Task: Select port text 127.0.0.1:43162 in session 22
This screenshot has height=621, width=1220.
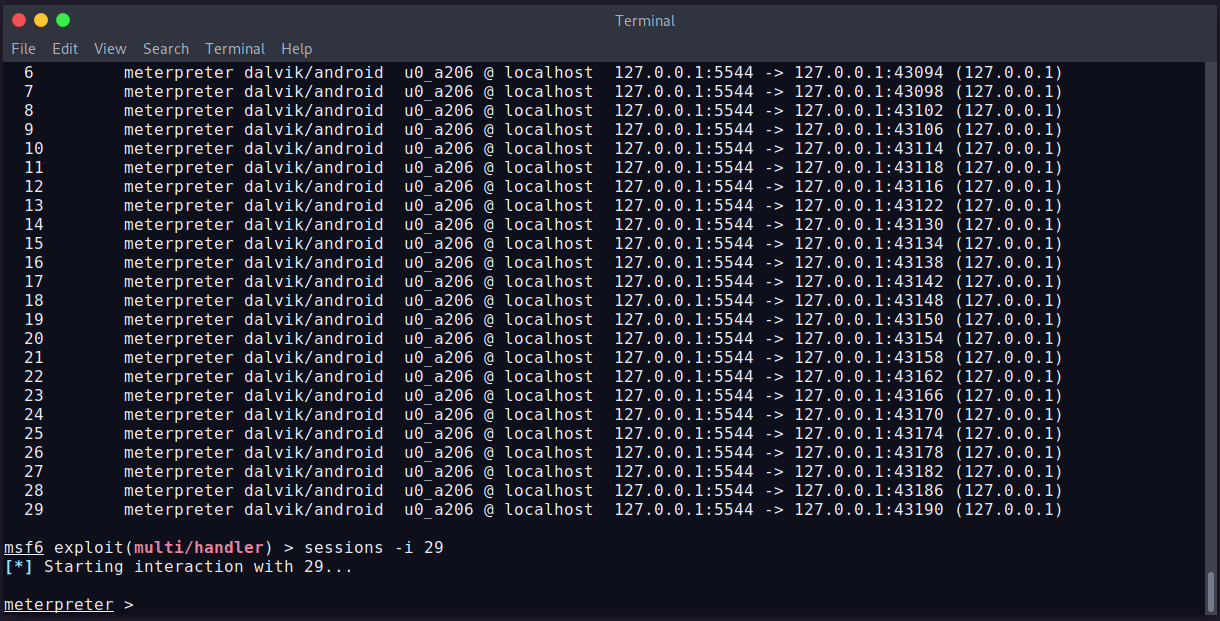Action: coord(869,376)
